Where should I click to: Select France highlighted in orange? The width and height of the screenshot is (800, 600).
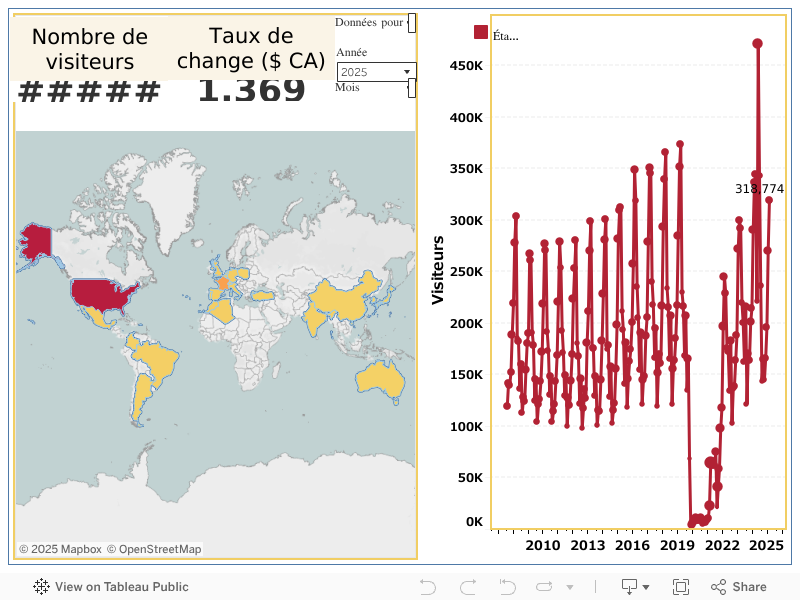(223, 283)
